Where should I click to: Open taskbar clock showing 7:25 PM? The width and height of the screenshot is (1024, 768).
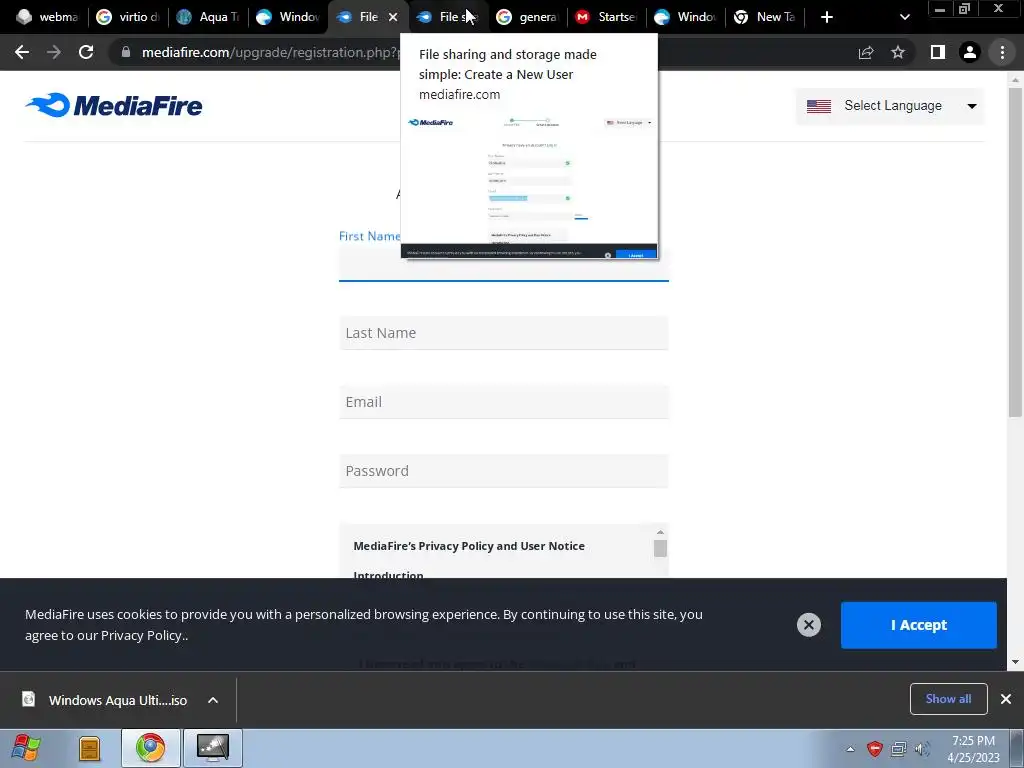(x=973, y=749)
